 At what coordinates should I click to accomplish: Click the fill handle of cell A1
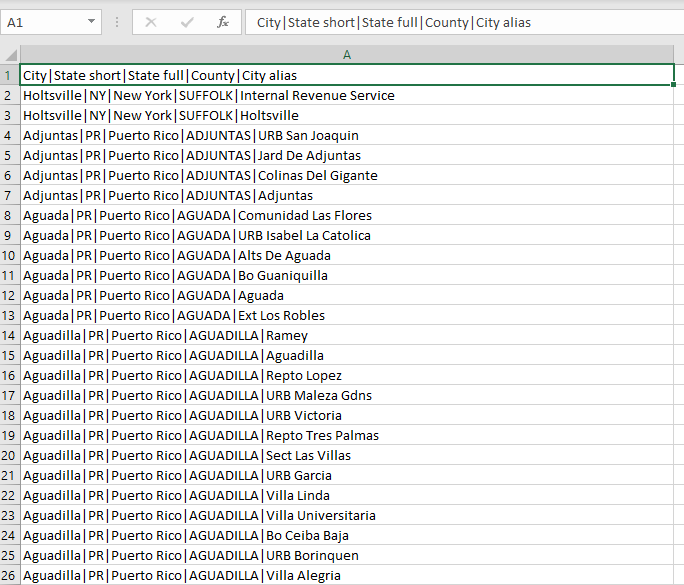(674, 85)
